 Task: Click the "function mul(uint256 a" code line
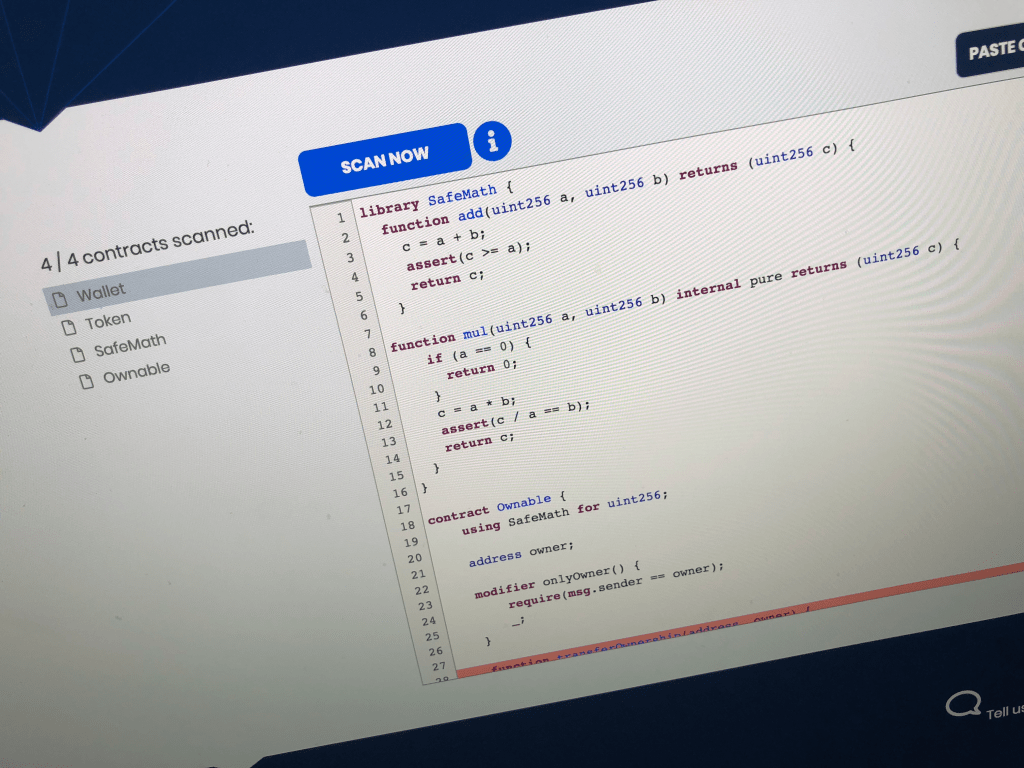click(674, 296)
